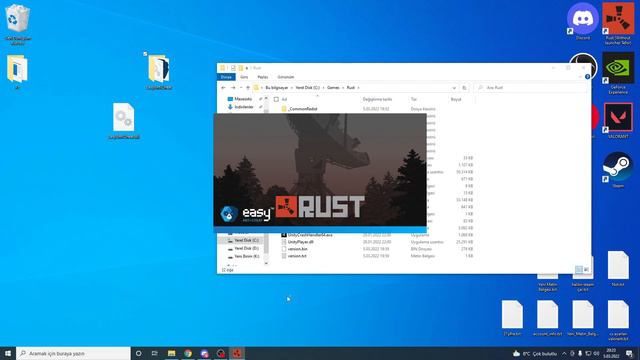This screenshot has width=640, height=360.
Task: Sort files by Boyut column header
Action: click(456, 99)
